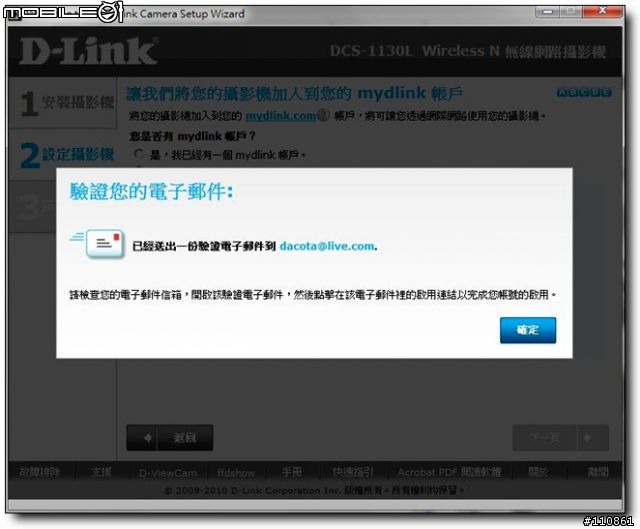Viewport: 640px width, 529px height.
Task: Click the heading 讓我們將您的攝影機加入到您的 mydlink 帳戶
Action: tap(294, 94)
